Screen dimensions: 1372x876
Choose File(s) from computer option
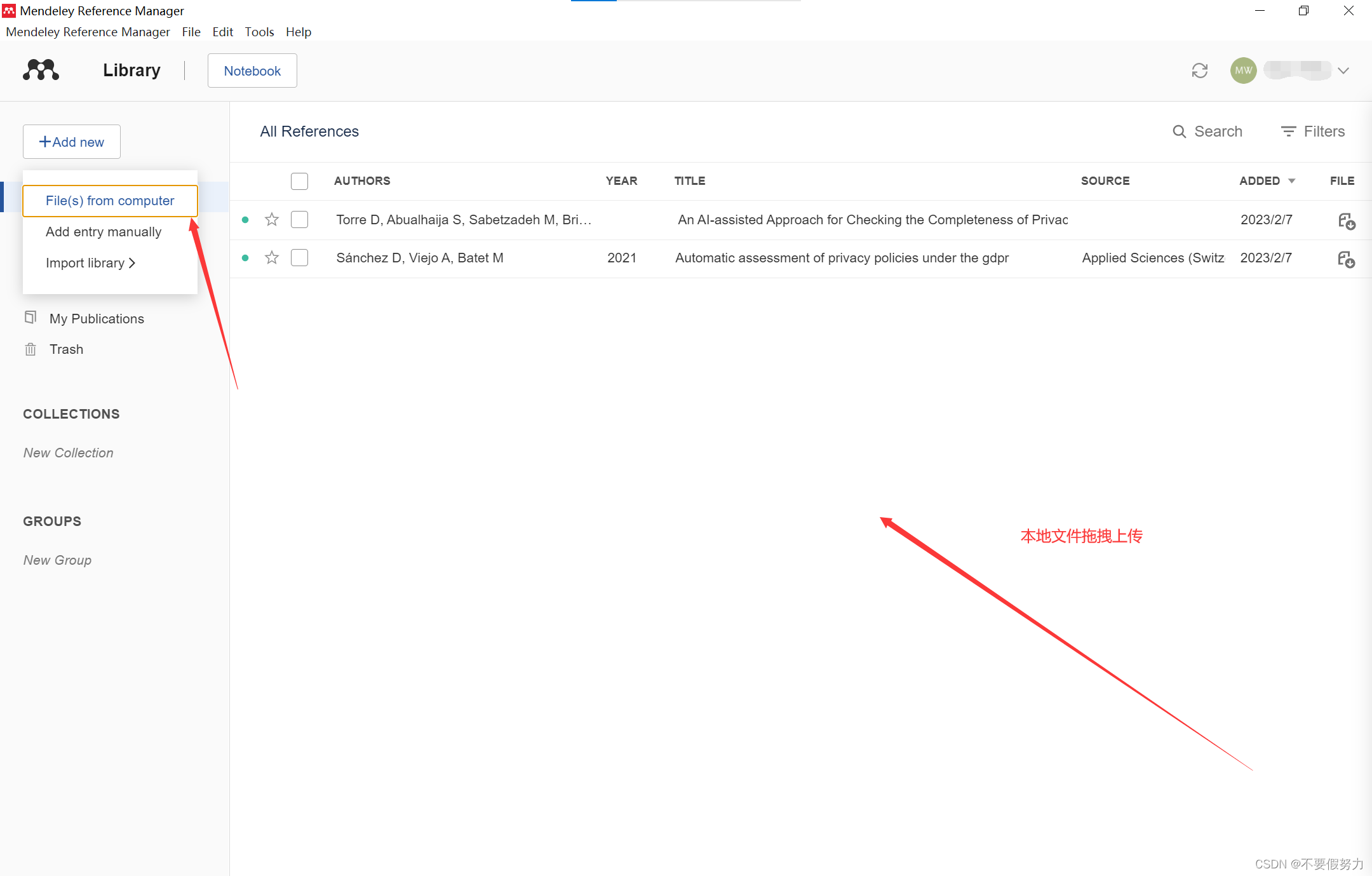pyautogui.click(x=110, y=201)
